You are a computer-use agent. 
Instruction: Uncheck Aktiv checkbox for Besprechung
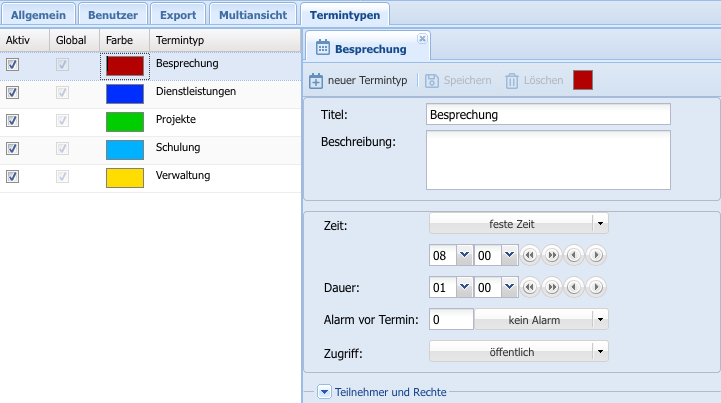[13, 65]
